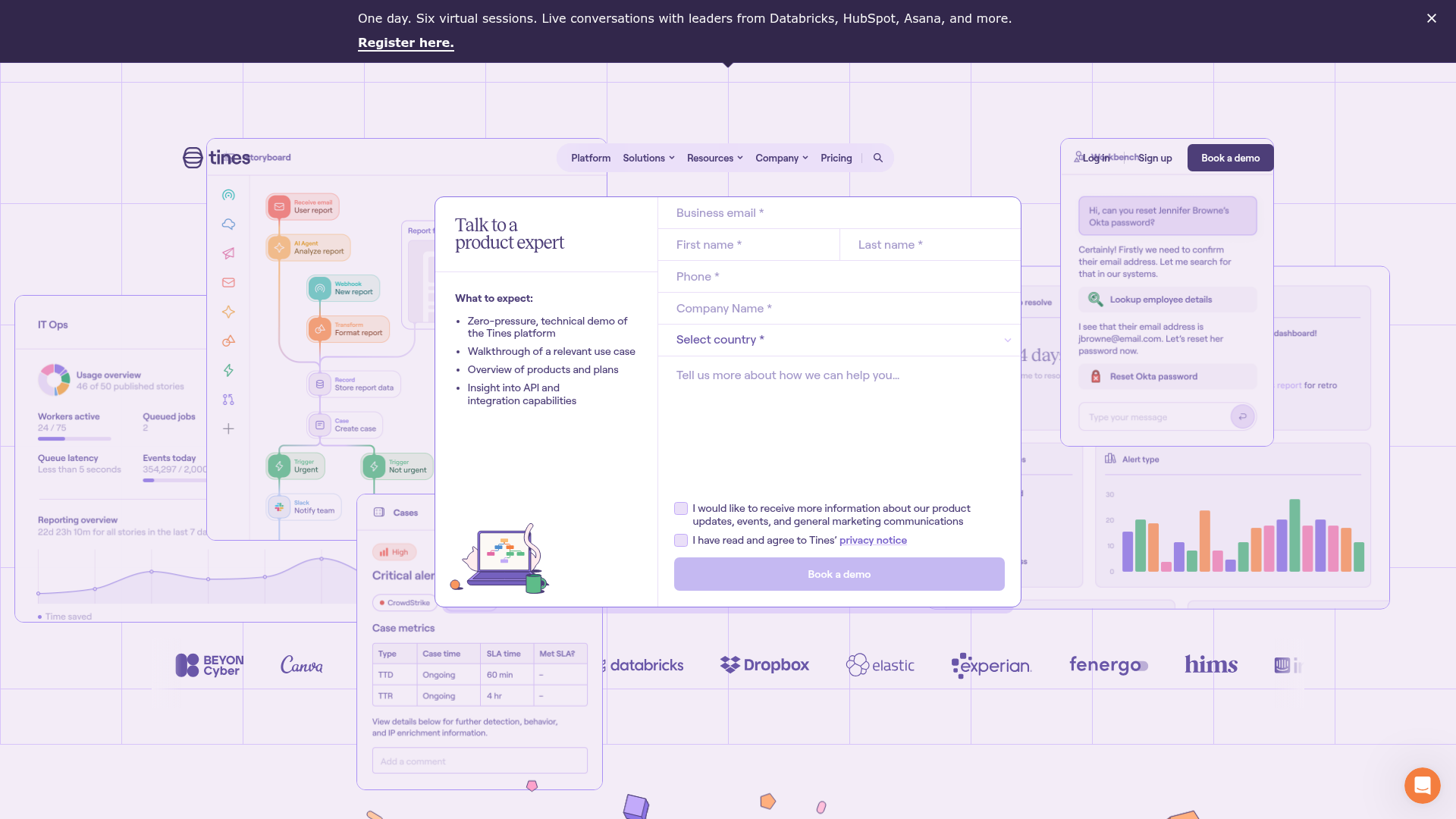The height and width of the screenshot is (819, 1456).
Task: Check the privacy notice agreement checkbox
Action: [681, 541]
